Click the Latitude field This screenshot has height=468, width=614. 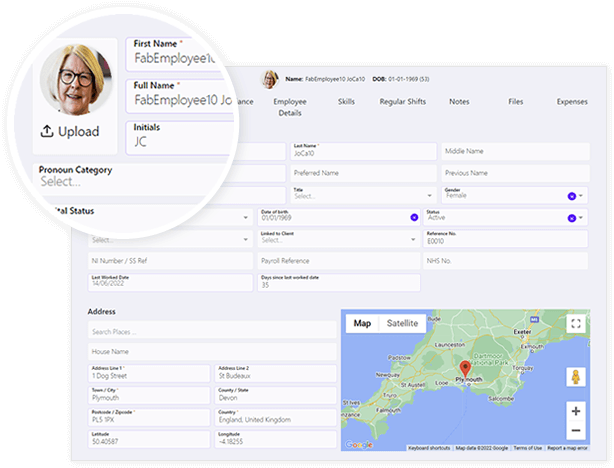click(x=149, y=439)
